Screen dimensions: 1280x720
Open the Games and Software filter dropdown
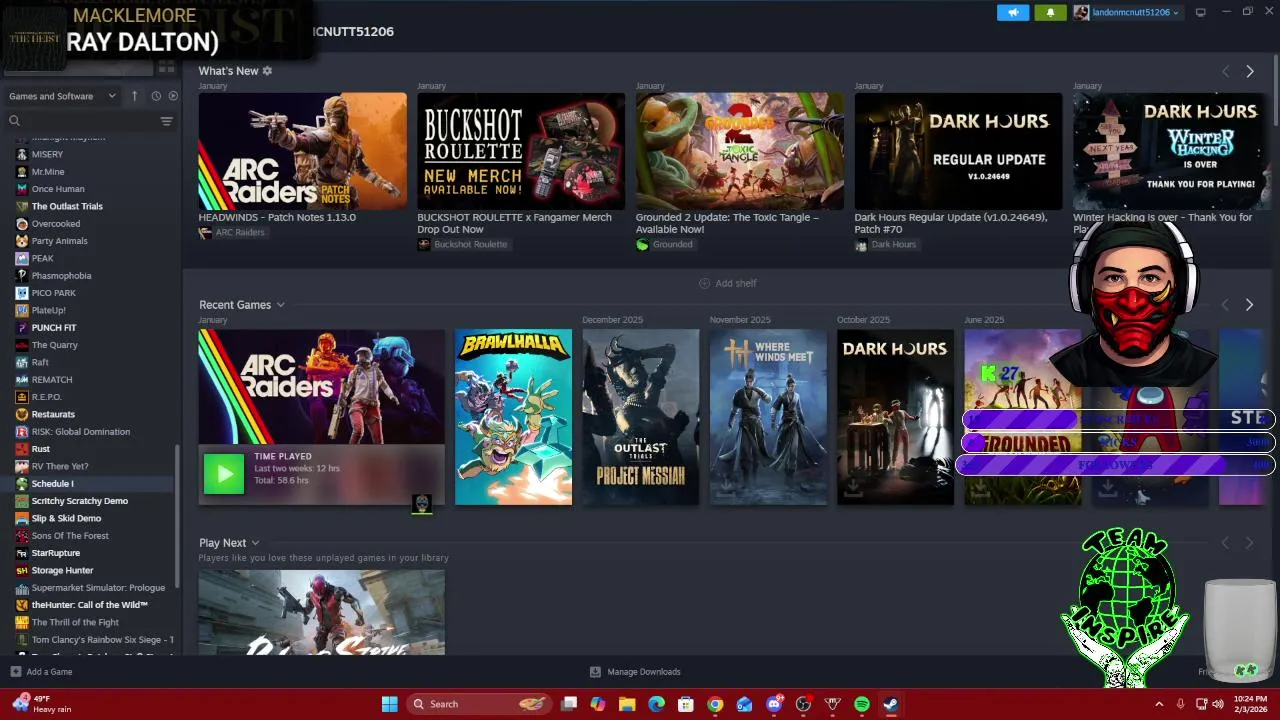62,96
